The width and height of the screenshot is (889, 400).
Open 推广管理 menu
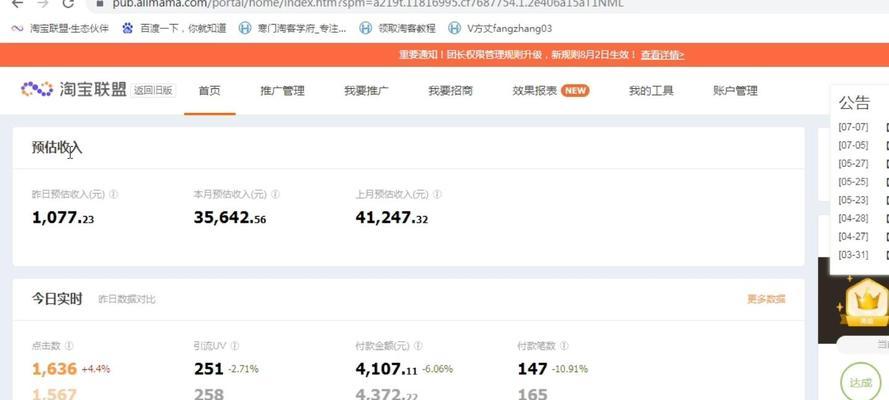pos(282,91)
